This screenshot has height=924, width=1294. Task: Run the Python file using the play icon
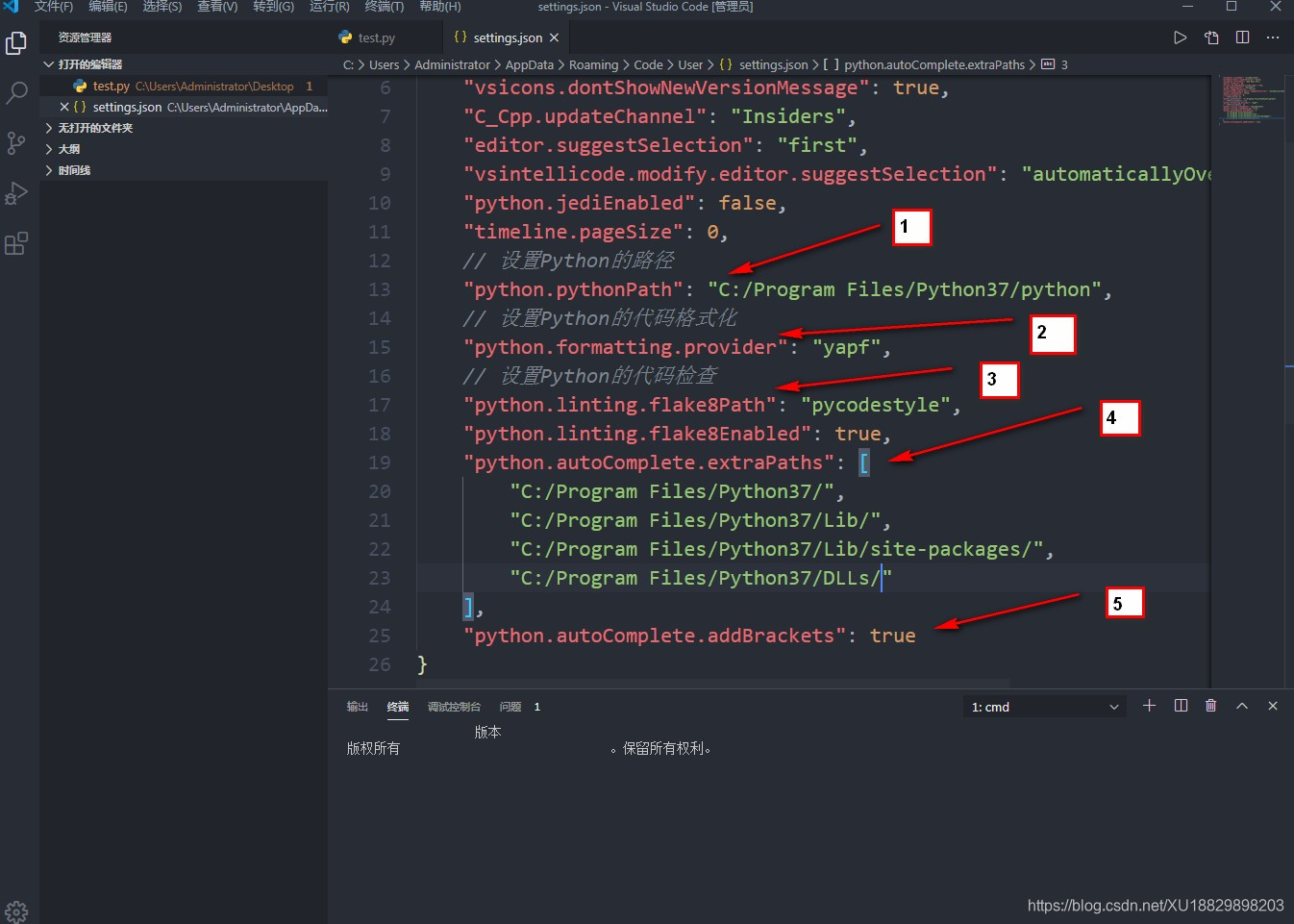tap(1179, 37)
